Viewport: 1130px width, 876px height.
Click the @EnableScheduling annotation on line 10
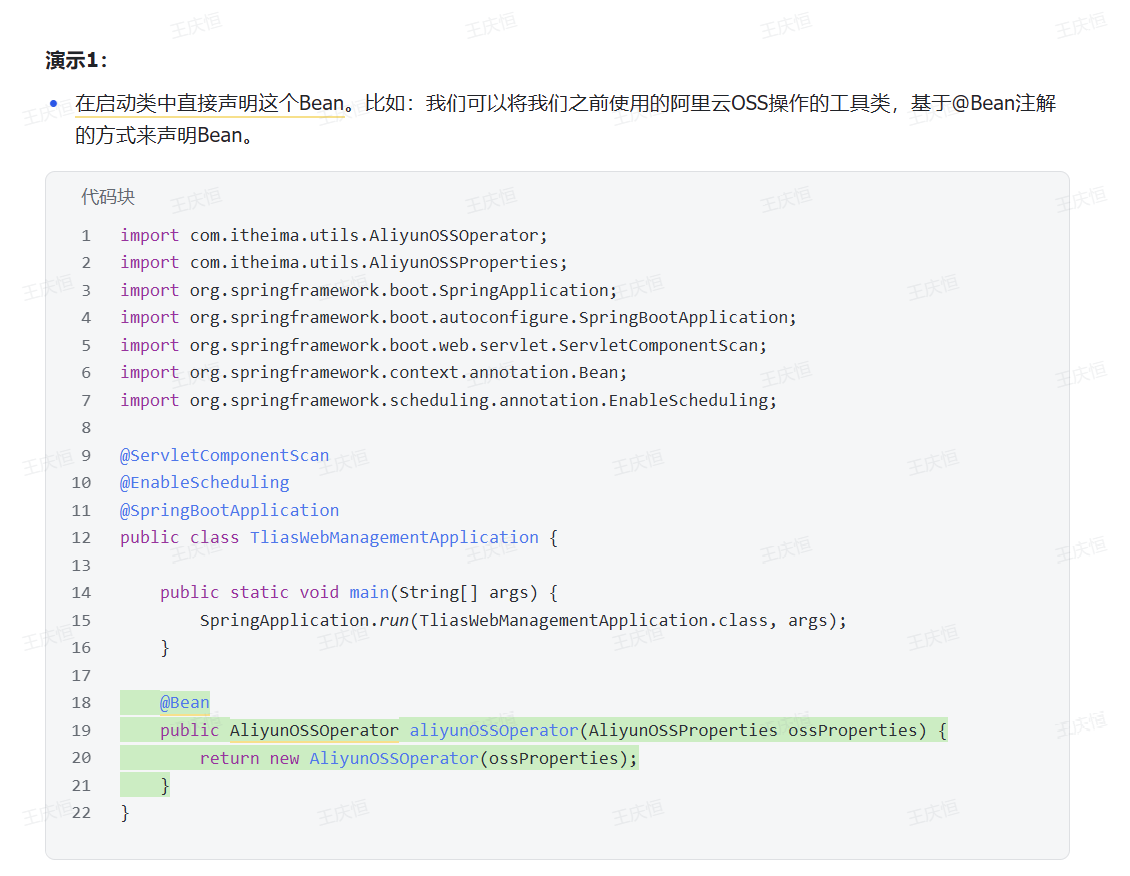pos(204,482)
